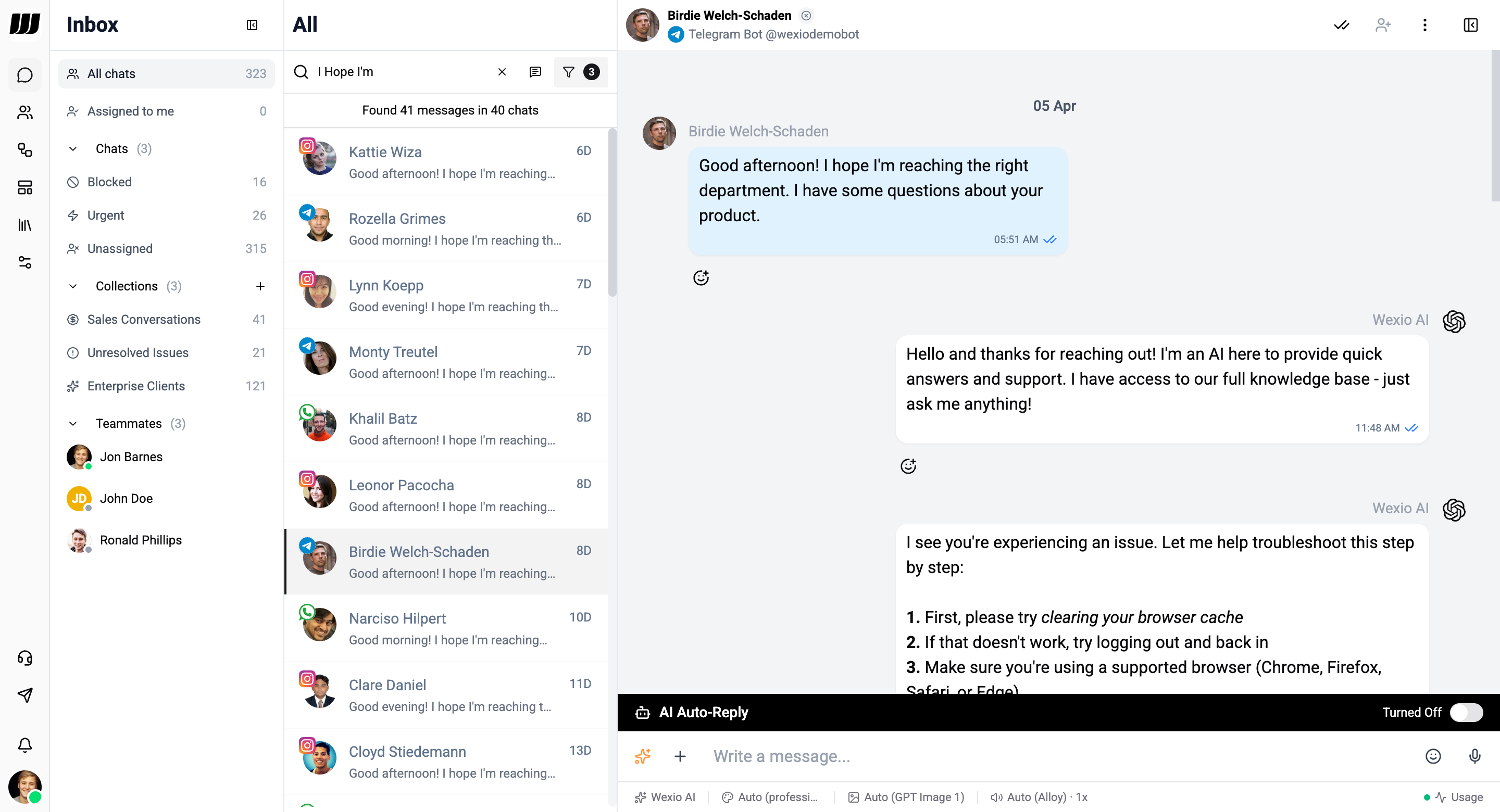1500x812 pixels.
Task: Toggle AI Auto-Reply from Turned Off state
Action: [x=1466, y=712]
